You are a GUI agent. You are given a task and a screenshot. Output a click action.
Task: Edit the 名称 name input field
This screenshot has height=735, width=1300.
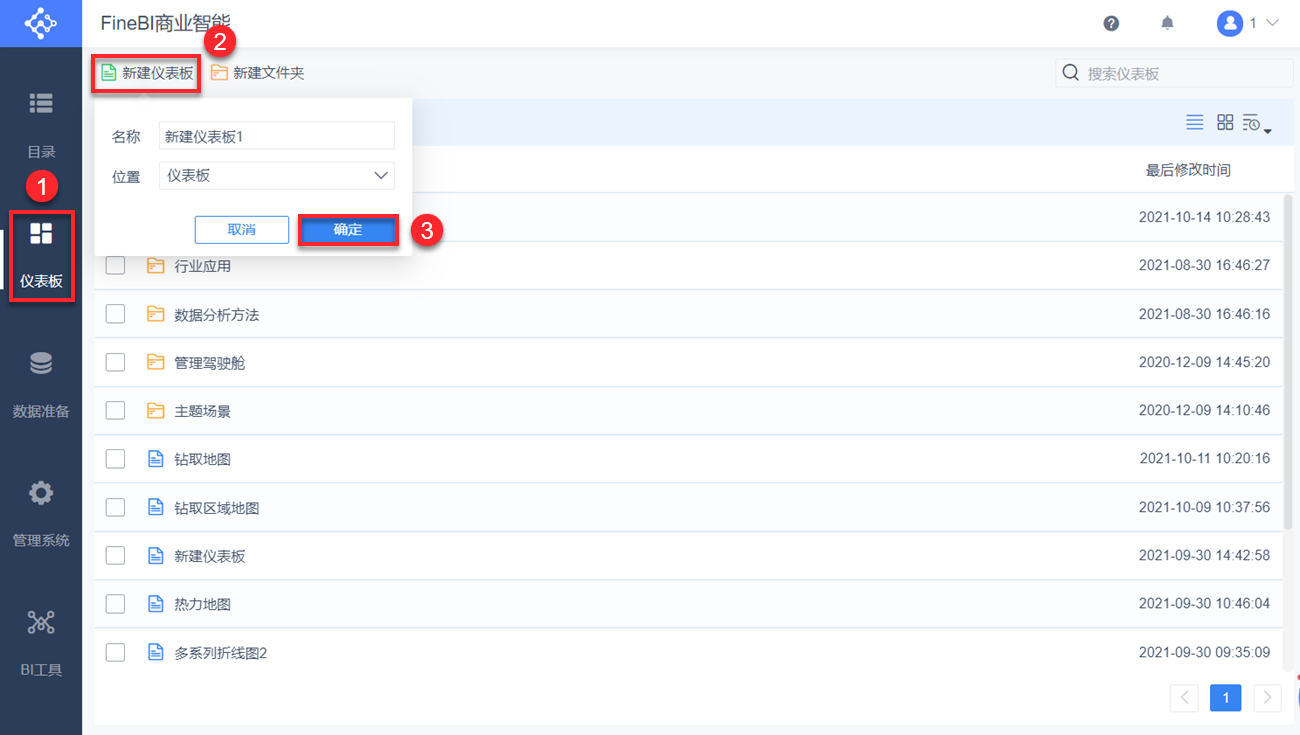point(277,136)
